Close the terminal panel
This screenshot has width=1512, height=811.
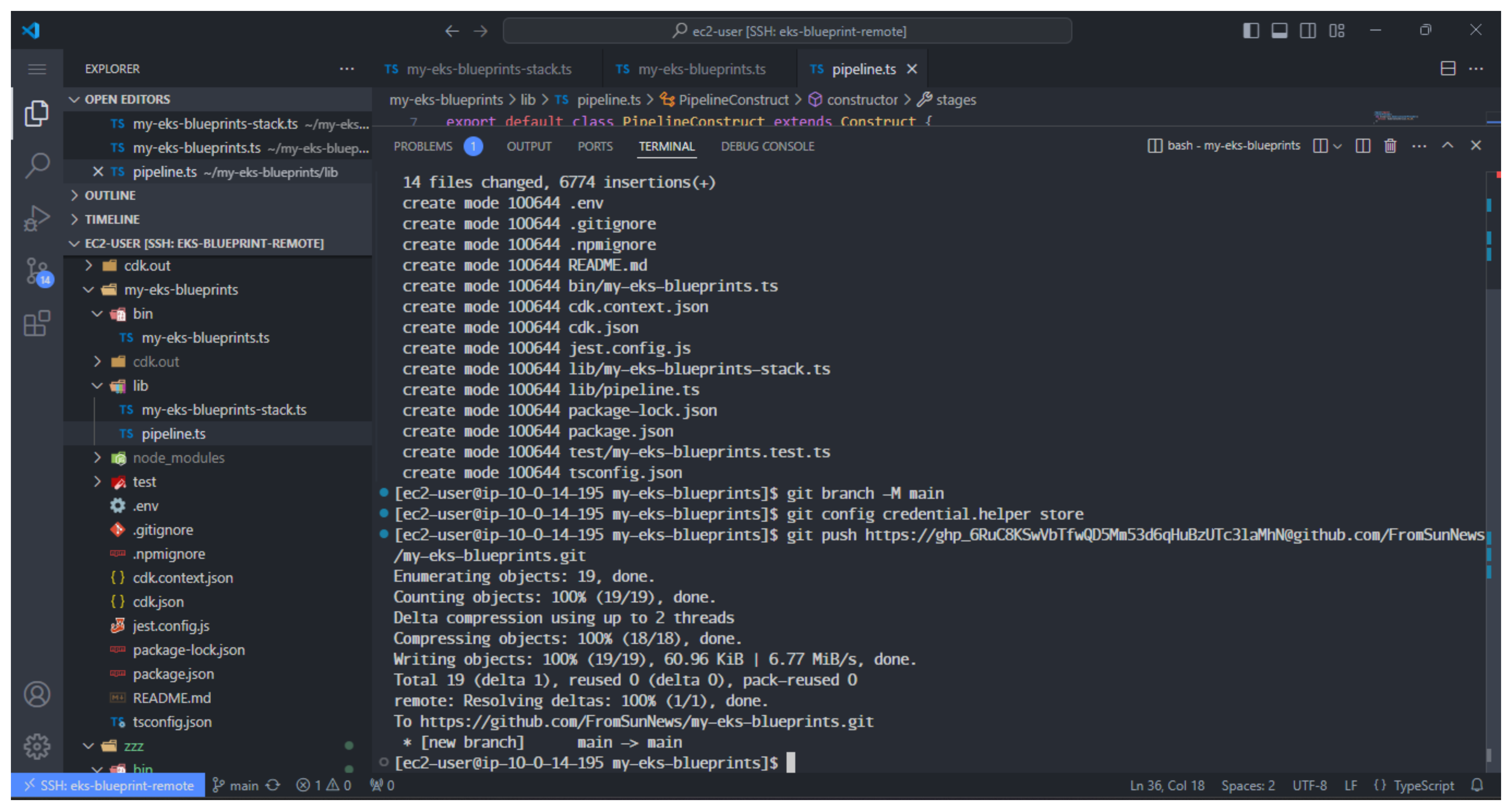coord(1476,145)
